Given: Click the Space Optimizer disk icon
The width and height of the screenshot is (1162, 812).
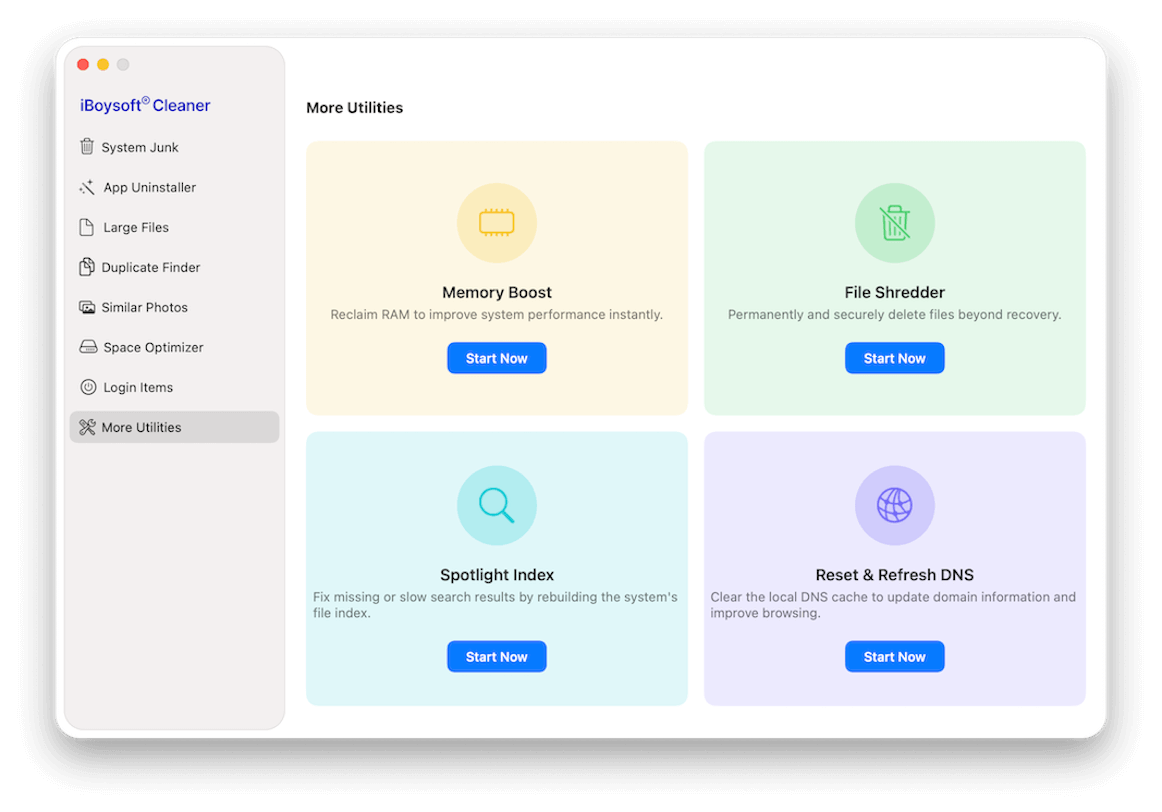Looking at the screenshot, I should (88, 347).
